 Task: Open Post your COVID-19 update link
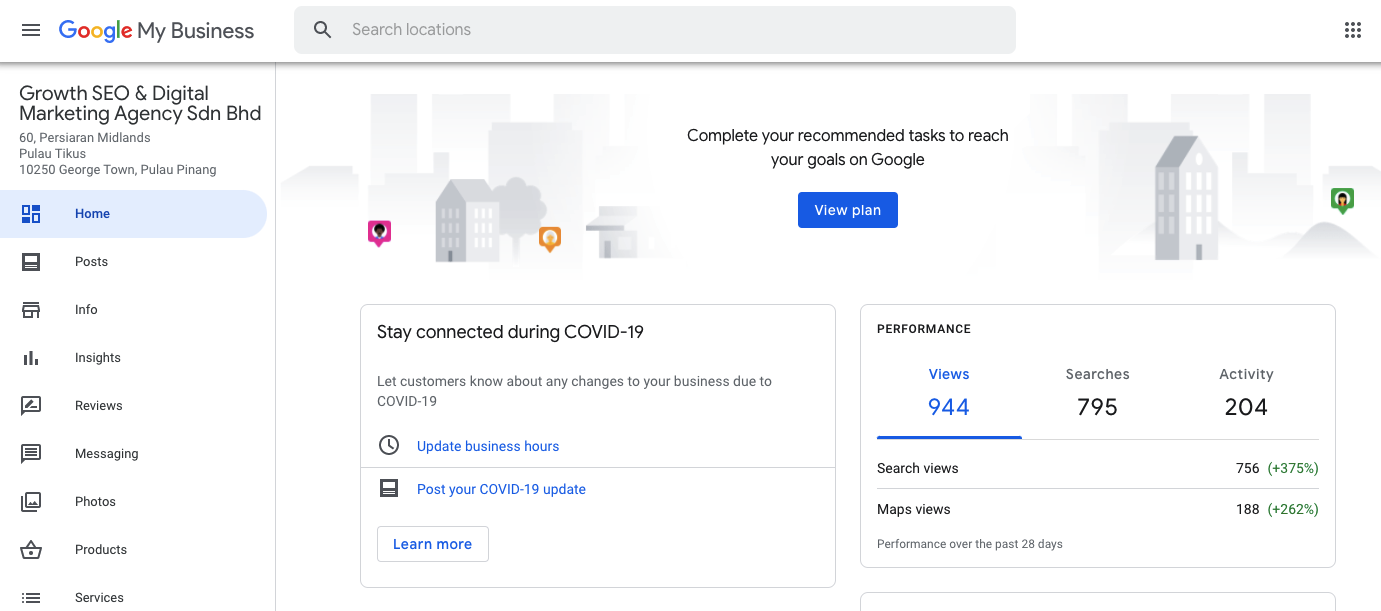pos(501,489)
